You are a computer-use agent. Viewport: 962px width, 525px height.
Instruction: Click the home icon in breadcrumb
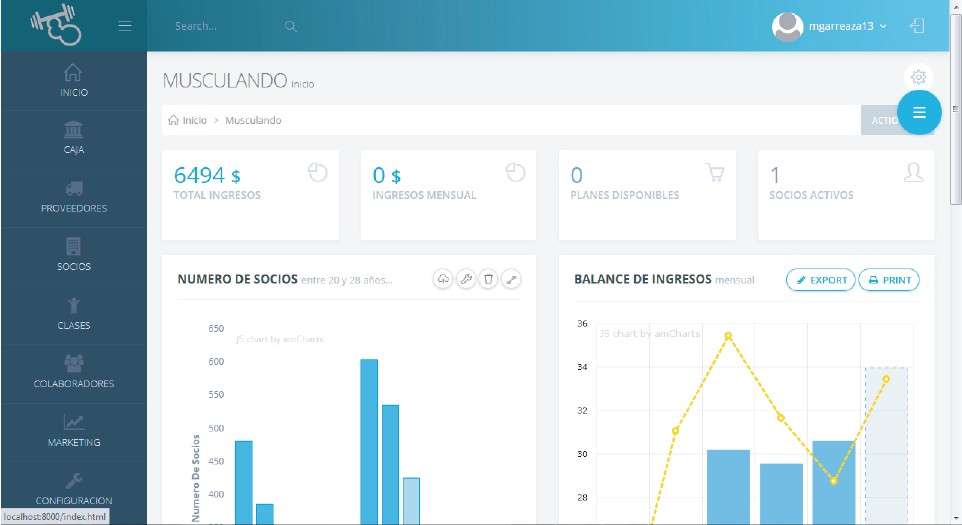click(174, 120)
